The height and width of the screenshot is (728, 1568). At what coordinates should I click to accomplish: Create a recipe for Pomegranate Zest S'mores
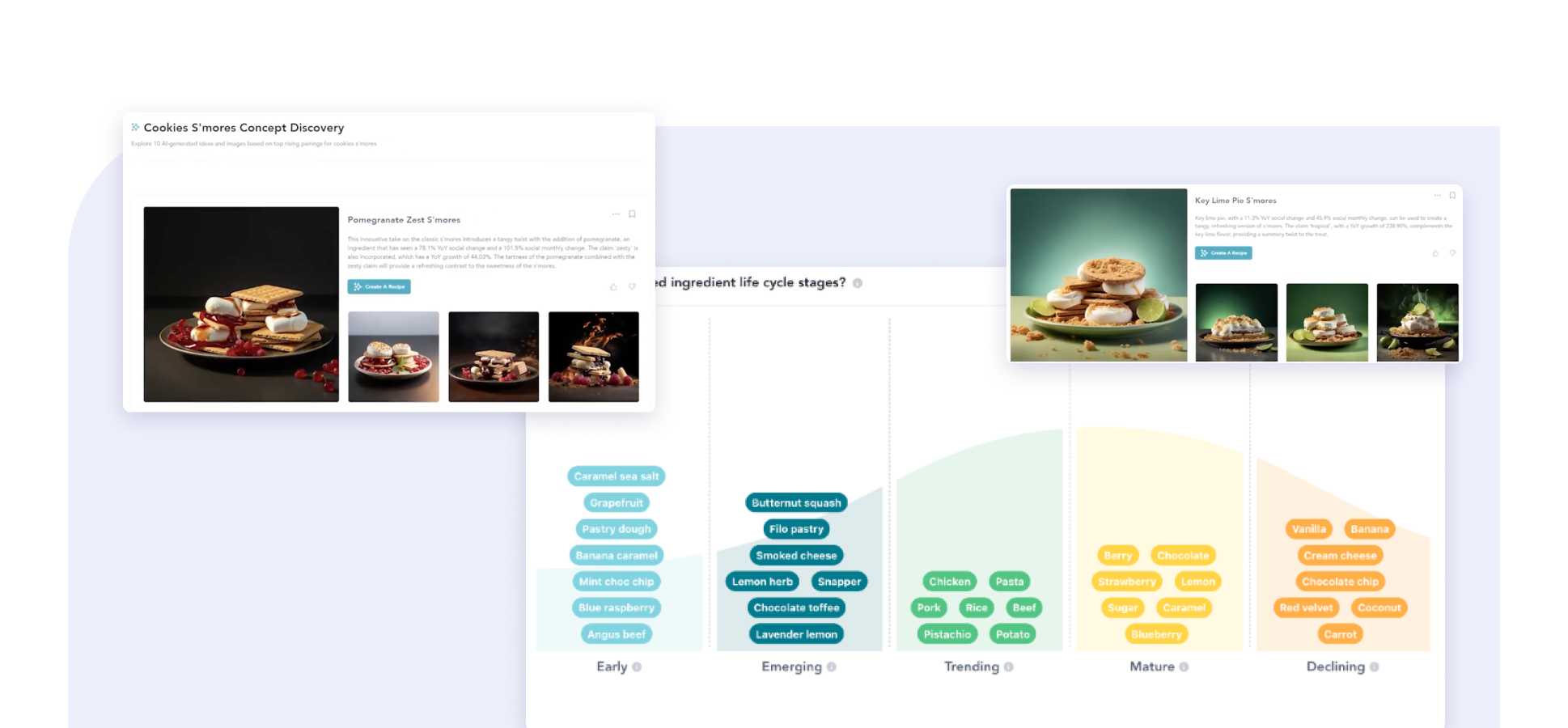[379, 287]
